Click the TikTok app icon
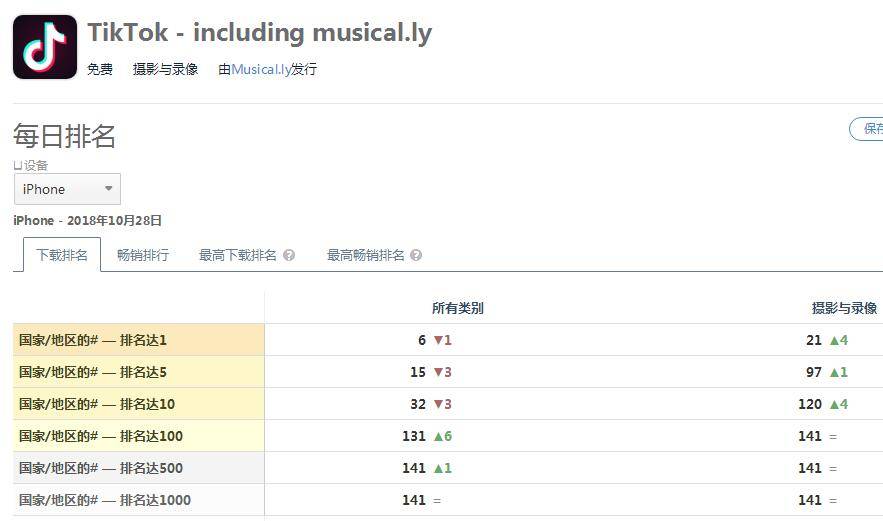Viewport: 883px width, 521px height. coord(45,47)
